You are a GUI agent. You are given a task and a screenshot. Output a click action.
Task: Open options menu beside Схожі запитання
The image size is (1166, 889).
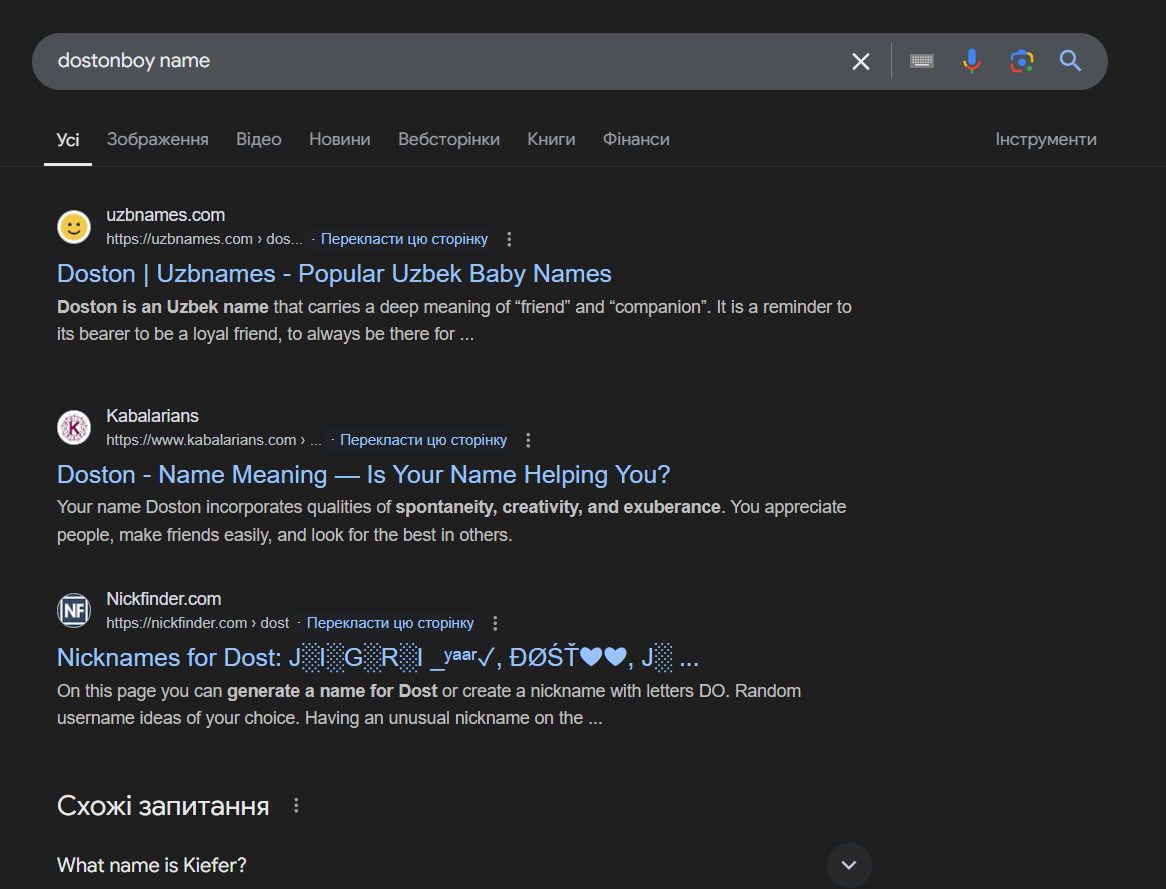point(295,806)
